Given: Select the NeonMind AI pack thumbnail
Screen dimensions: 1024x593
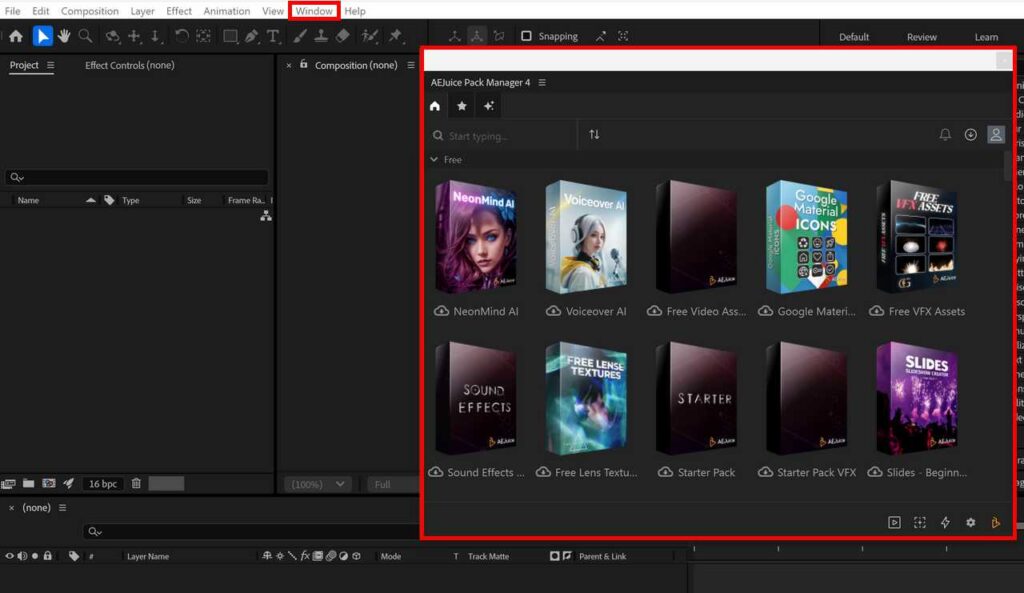Looking at the screenshot, I should [476, 237].
